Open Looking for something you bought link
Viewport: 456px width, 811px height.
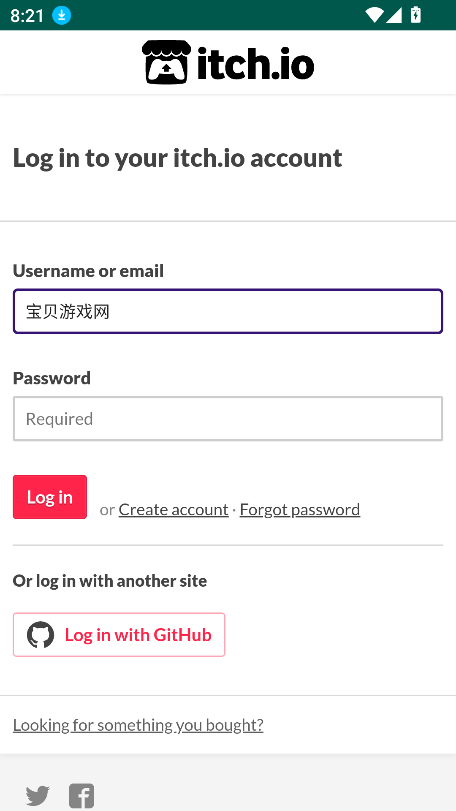[x=138, y=725]
